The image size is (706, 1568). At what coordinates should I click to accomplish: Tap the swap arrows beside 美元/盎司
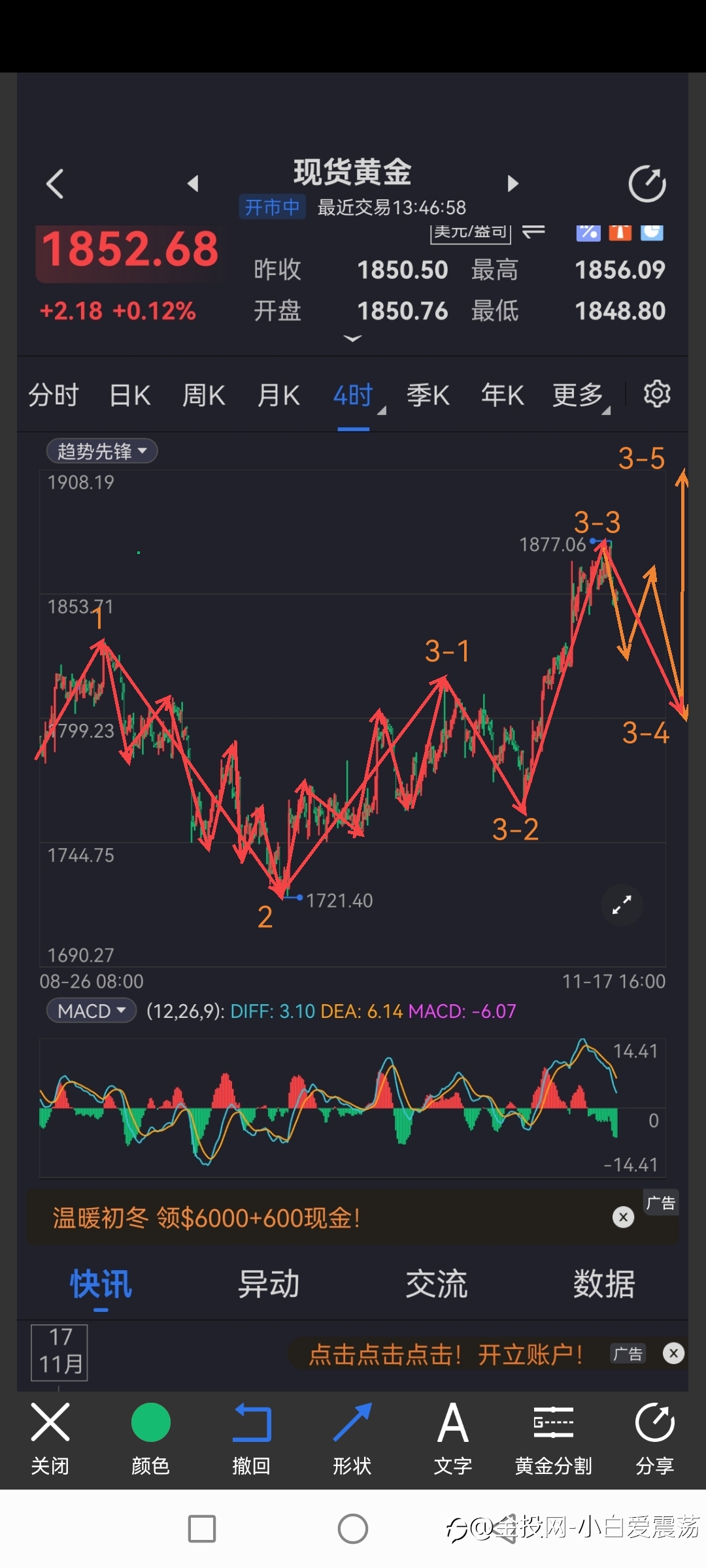coord(534,231)
